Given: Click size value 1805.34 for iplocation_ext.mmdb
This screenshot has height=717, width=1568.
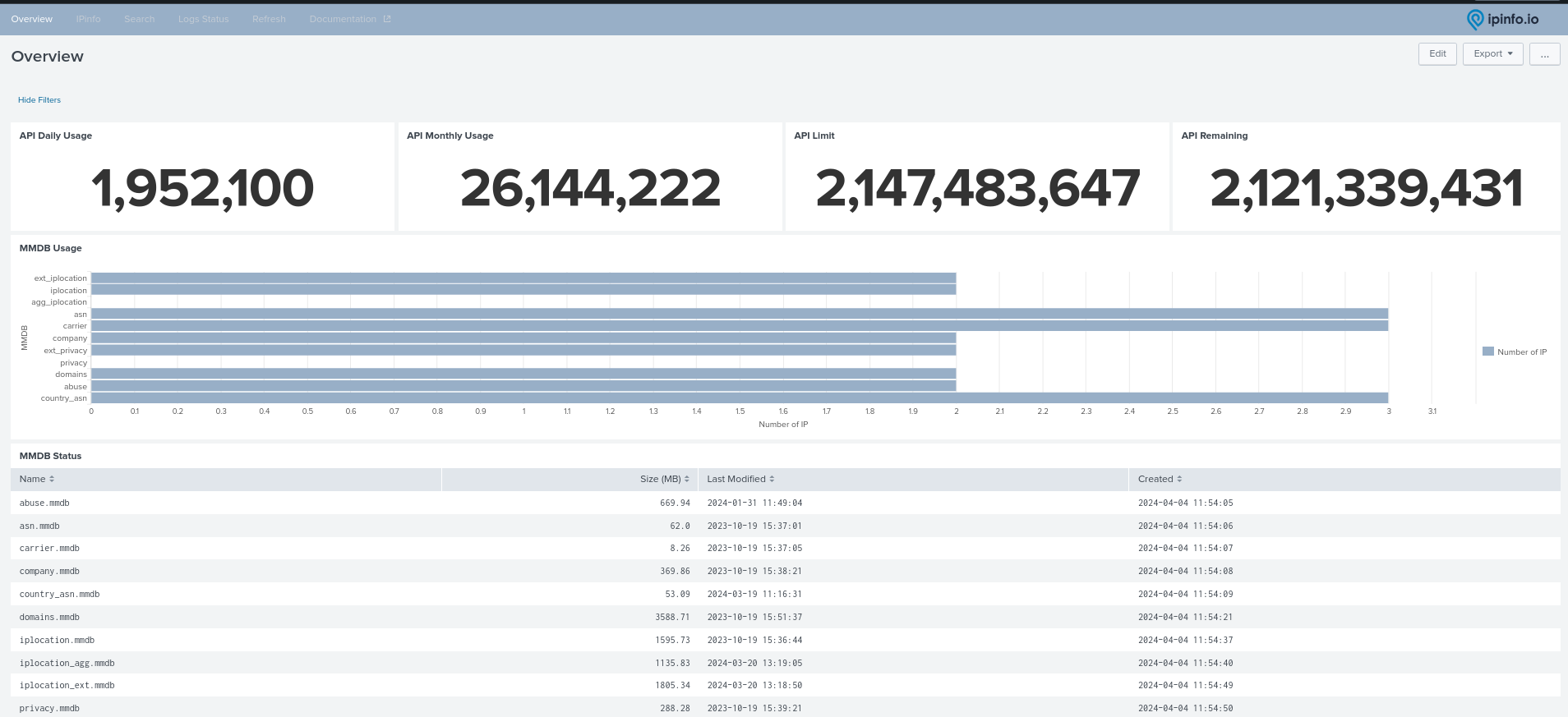Looking at the screenshot, I should tap(672, 685).
